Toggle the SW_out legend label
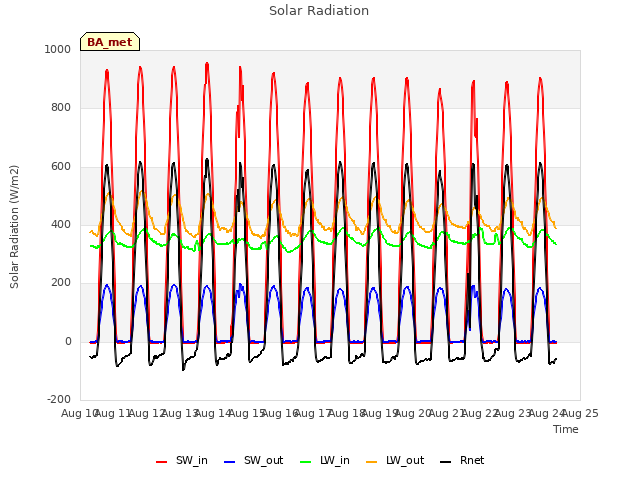The height and width of the screenshot is (480, 640). point(264,460)
